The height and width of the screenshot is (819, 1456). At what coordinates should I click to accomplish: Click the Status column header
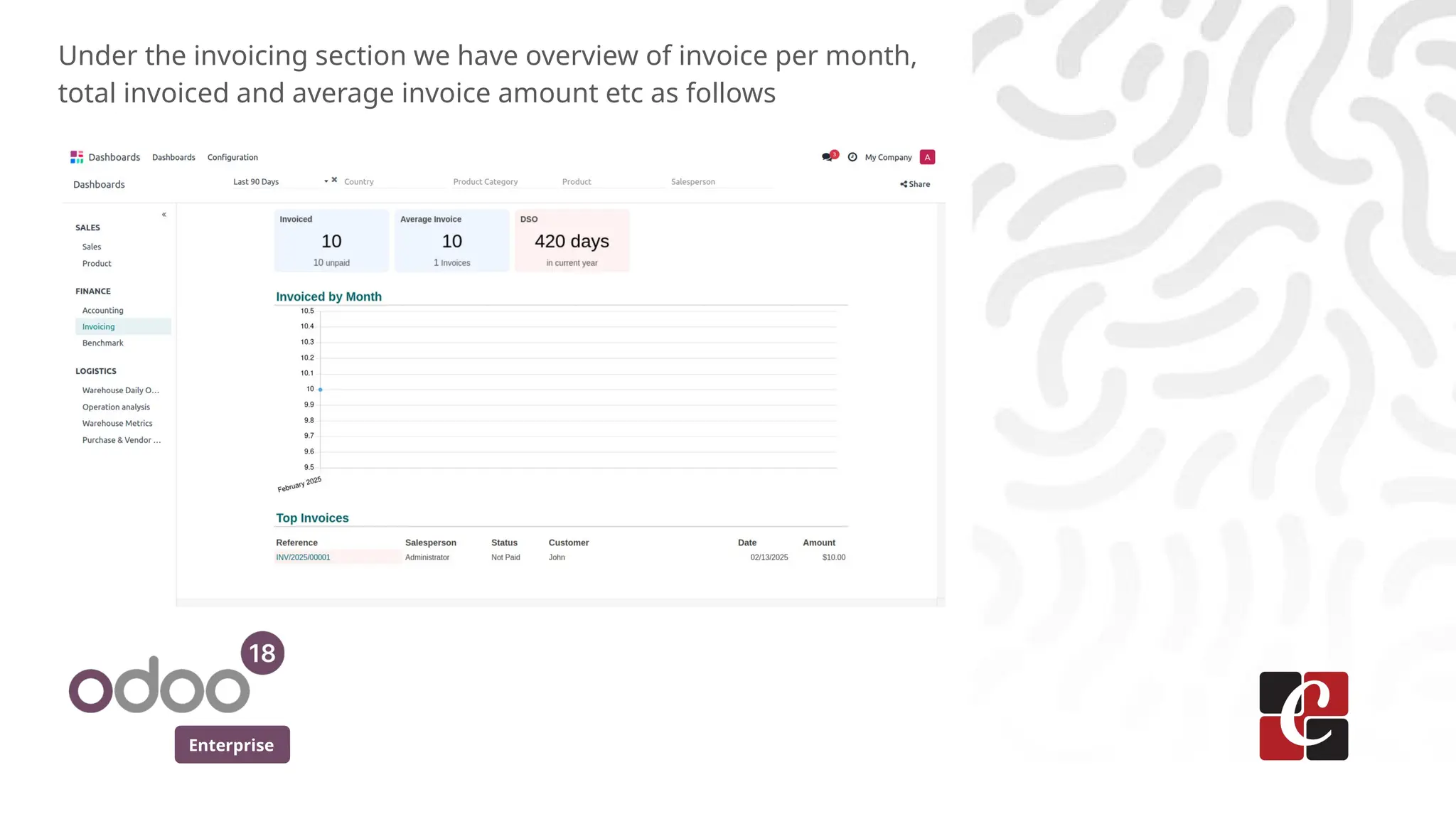point(504,542)
